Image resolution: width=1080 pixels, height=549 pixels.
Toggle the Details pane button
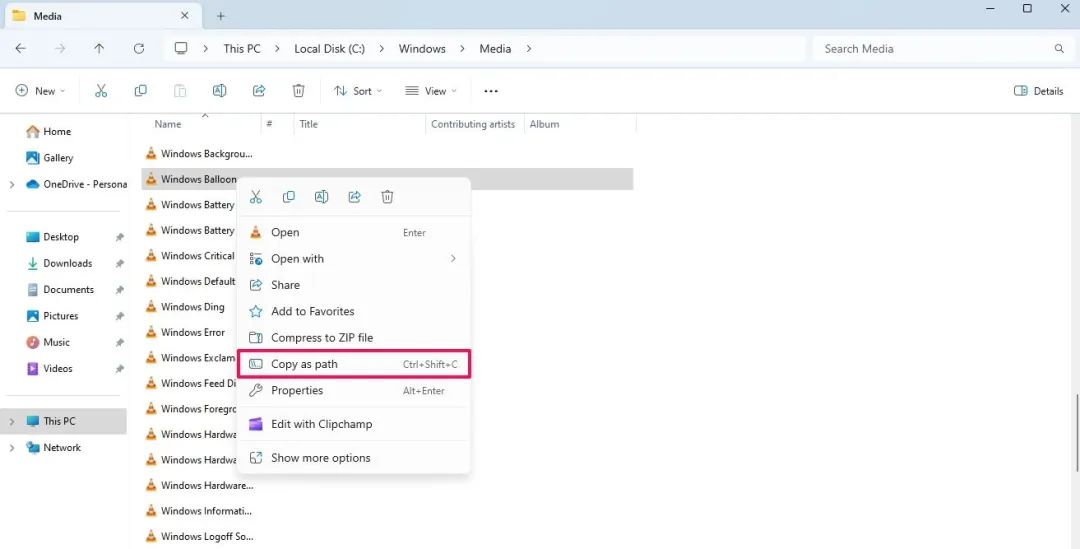click(1039, 91)
